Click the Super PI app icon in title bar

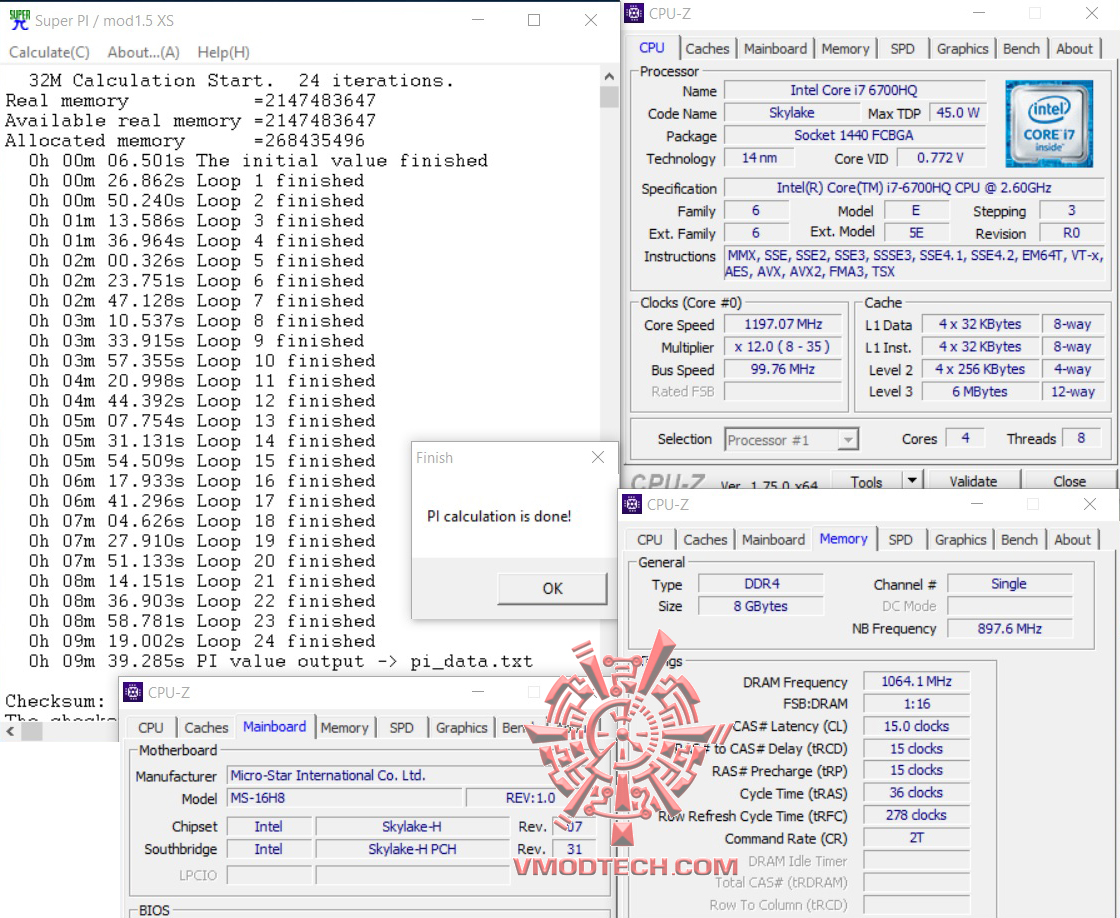tap(19, 20)
